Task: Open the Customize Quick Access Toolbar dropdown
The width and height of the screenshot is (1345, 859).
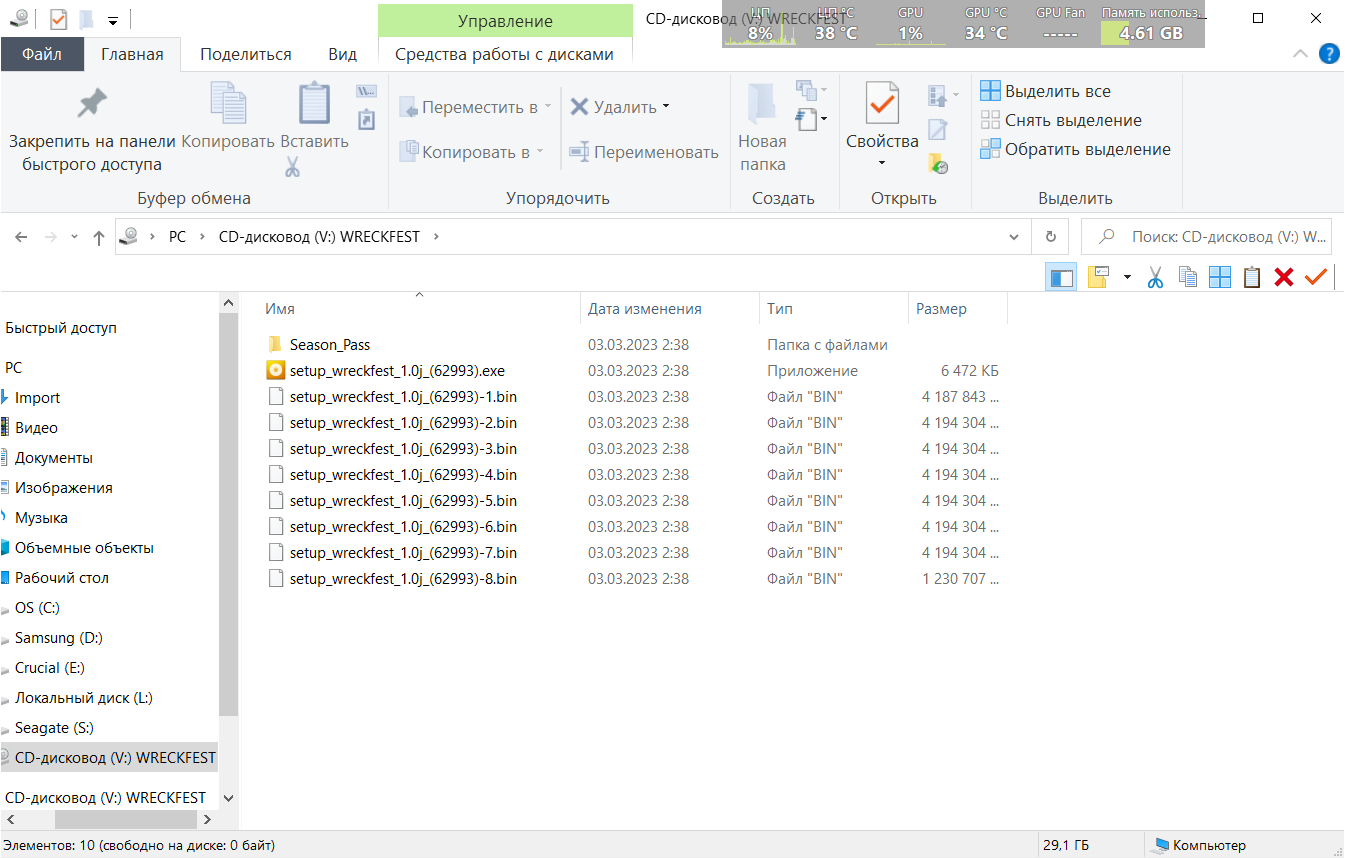Action: click(113, 19)
